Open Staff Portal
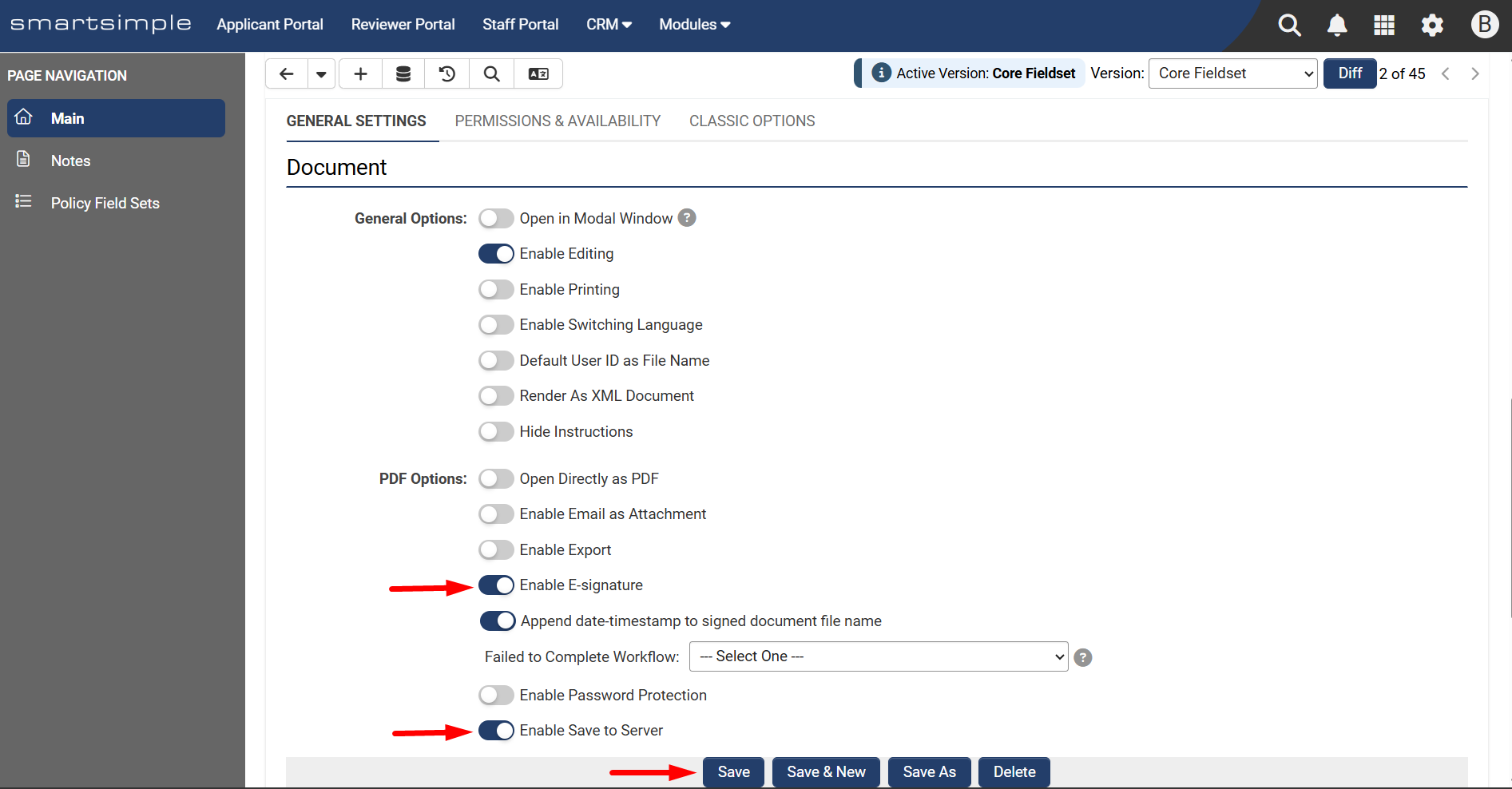This screenshot has width=1512, height=789. coord(521,25)
